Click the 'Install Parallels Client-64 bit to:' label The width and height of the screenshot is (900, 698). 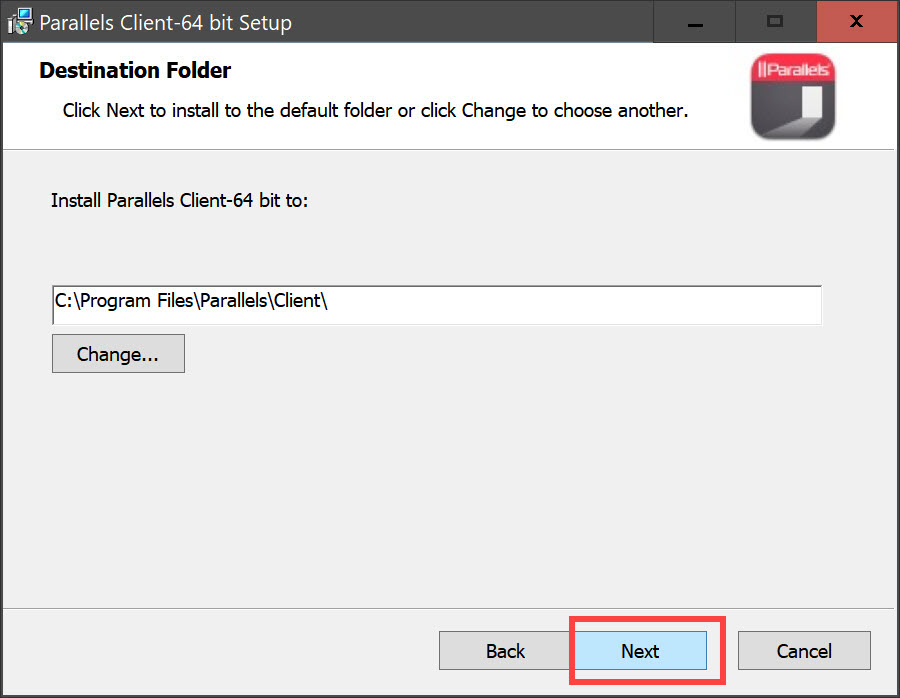[x=180, y=200]
